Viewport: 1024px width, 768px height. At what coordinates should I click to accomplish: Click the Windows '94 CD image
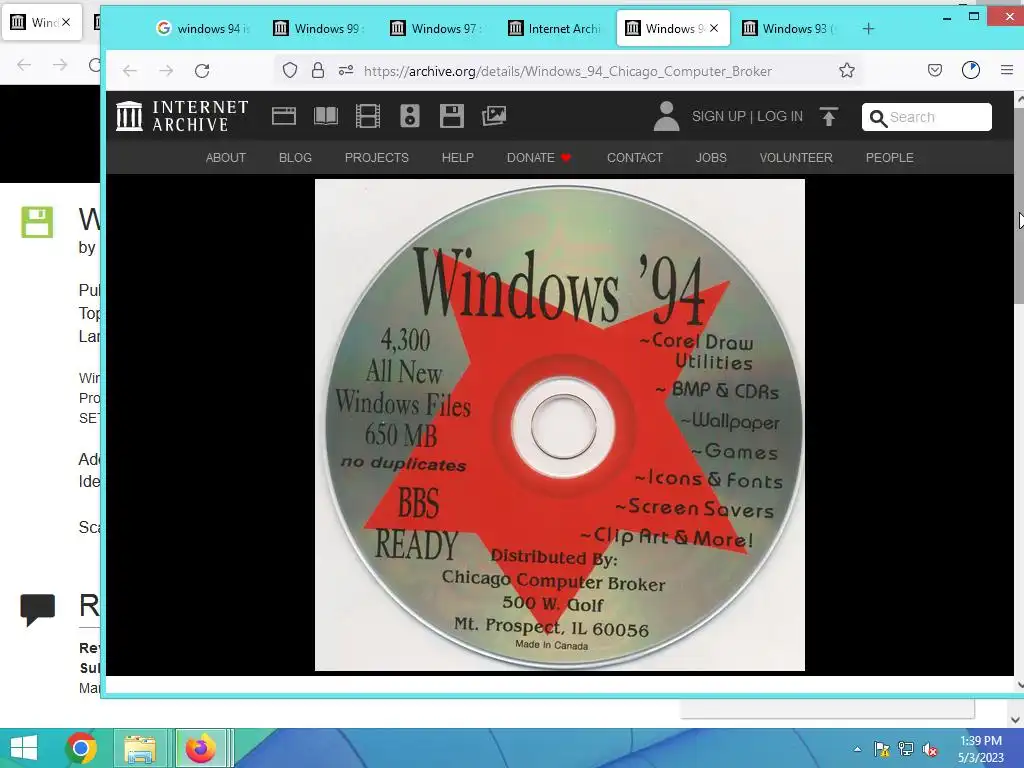tap(560, 425)
